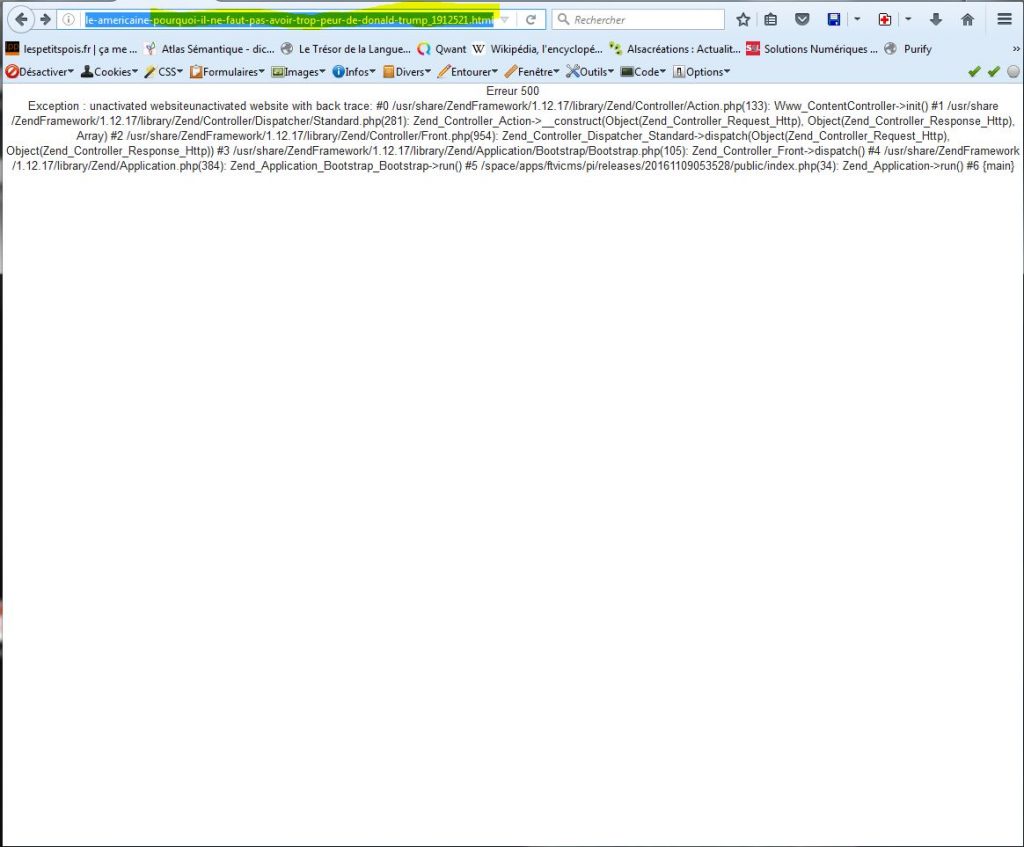Open Le Trésor de la Langue bookmark
Image resolution: width=1024 pixels, height=847 pixels.
346,49
